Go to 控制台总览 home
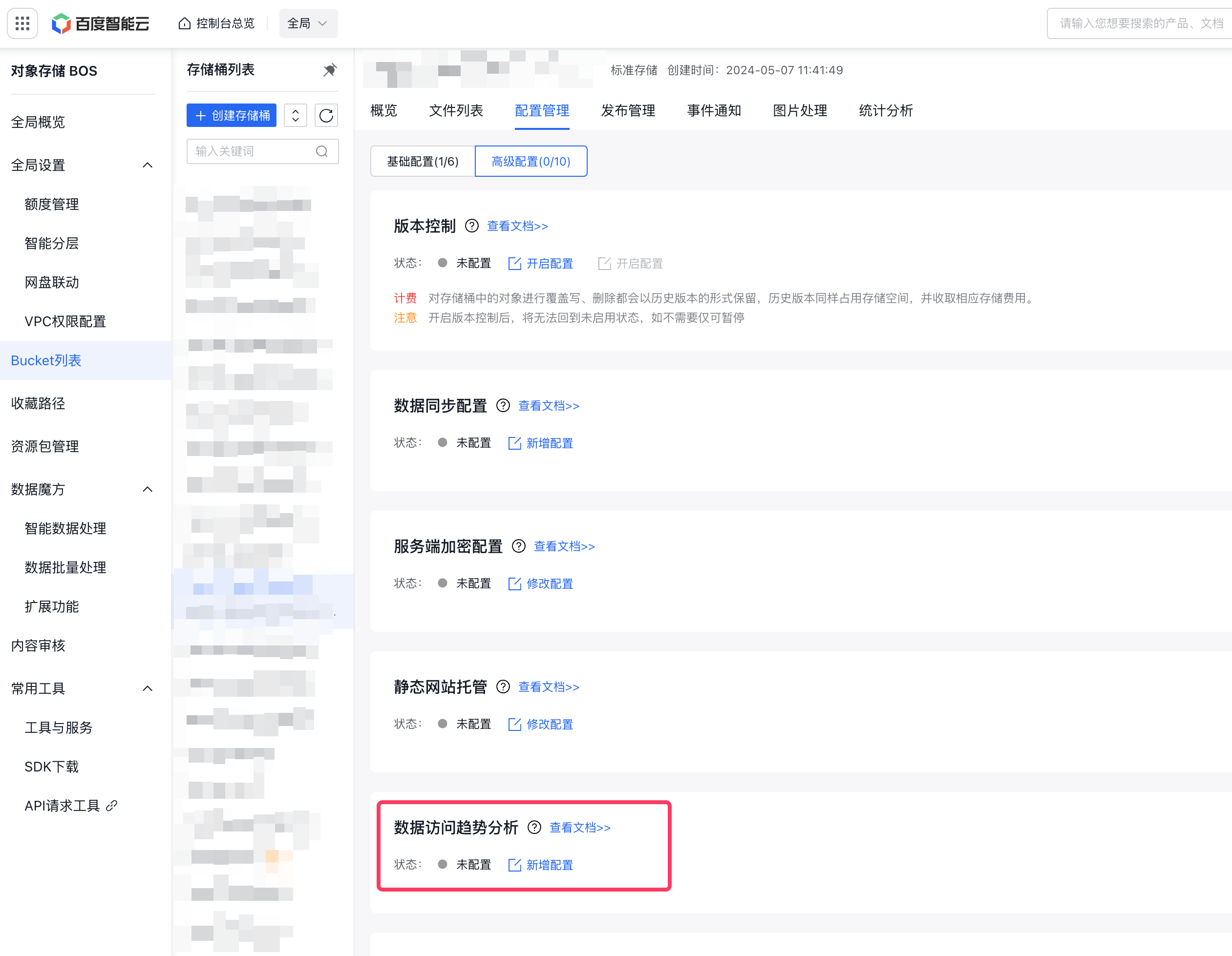This screenshot has width=1232, height=956. tap(216, 23)
